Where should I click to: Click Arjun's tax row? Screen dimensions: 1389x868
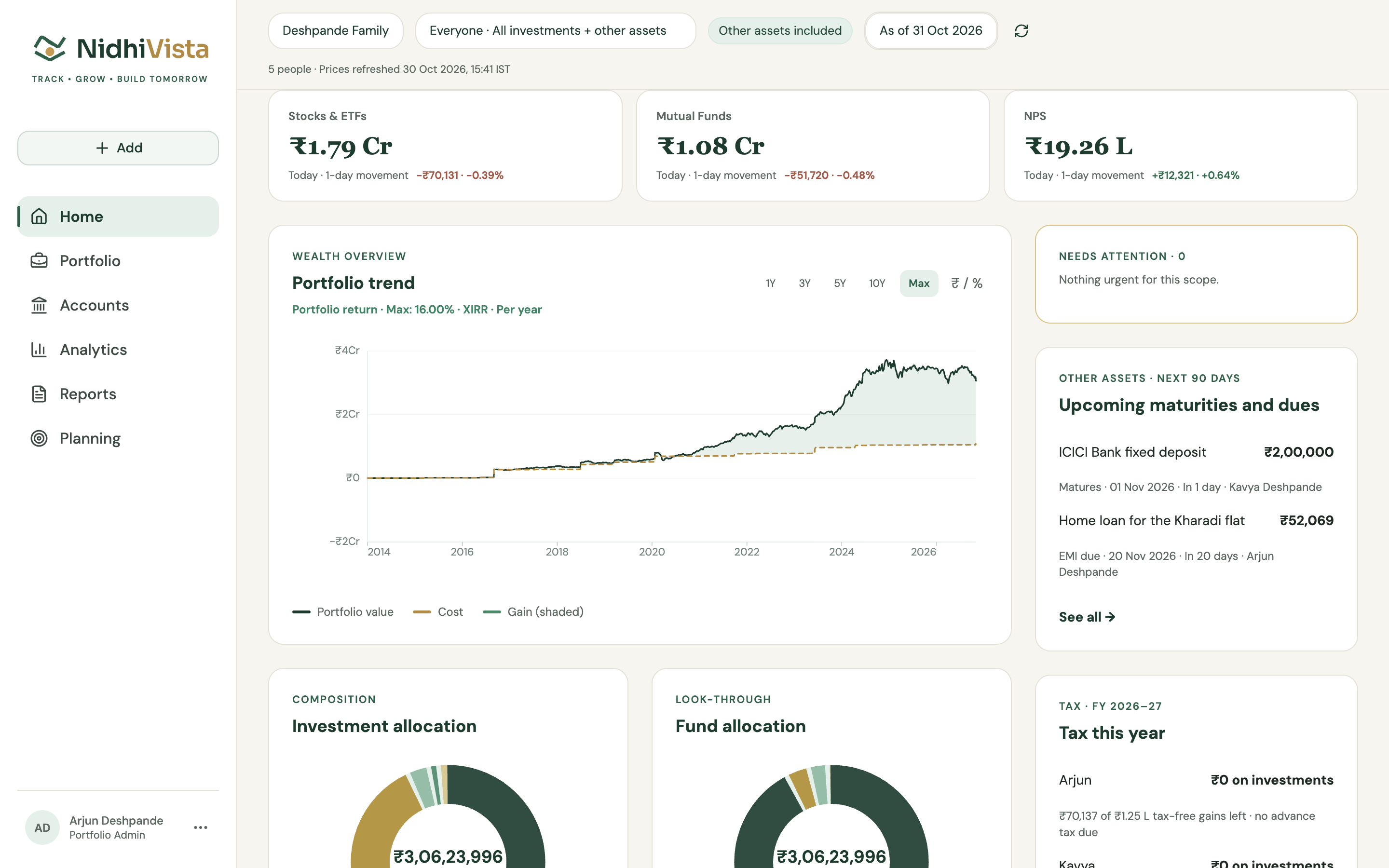(x=1196, y=805)
